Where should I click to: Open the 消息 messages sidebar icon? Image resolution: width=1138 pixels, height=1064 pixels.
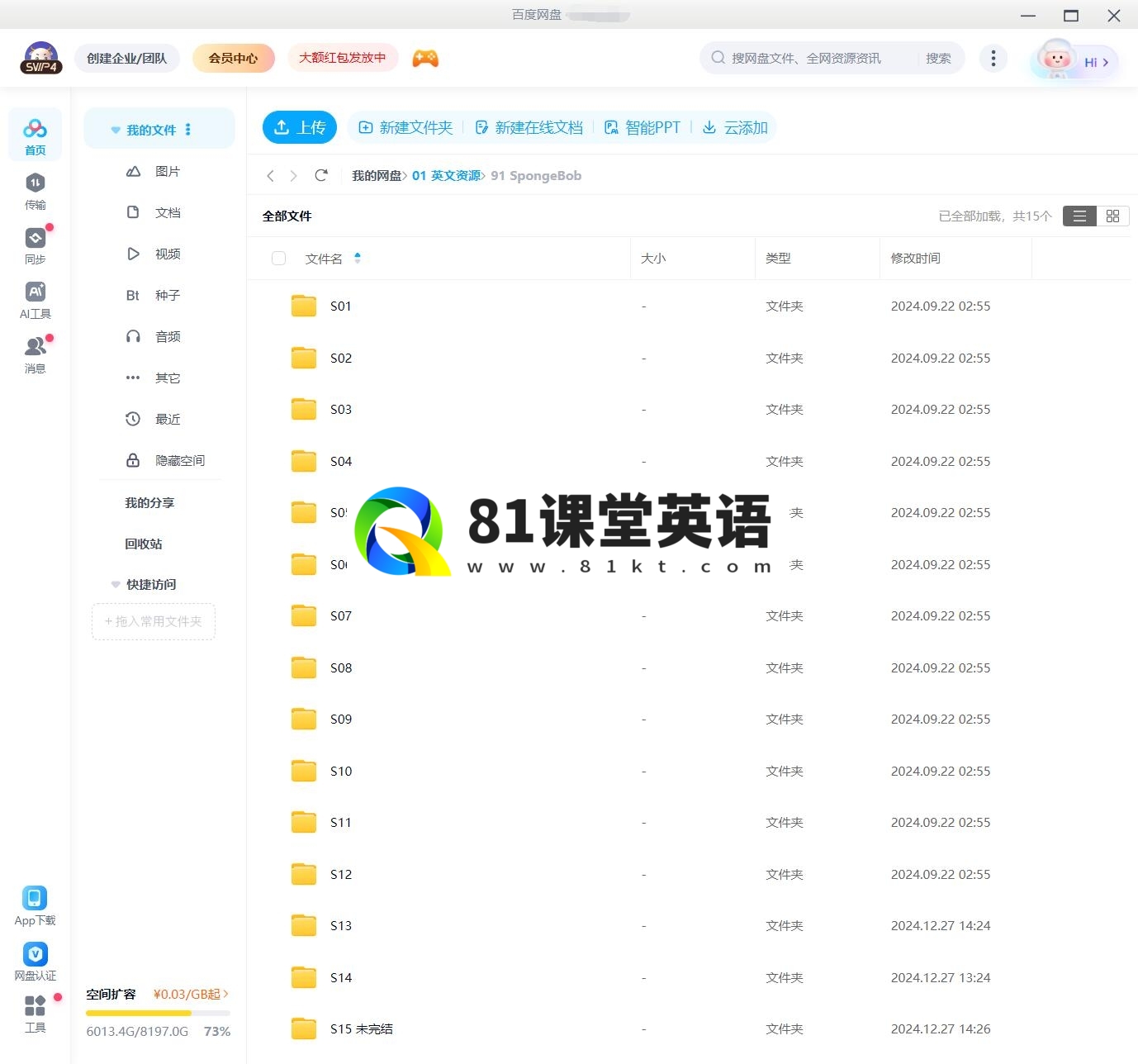pos(35,354)
